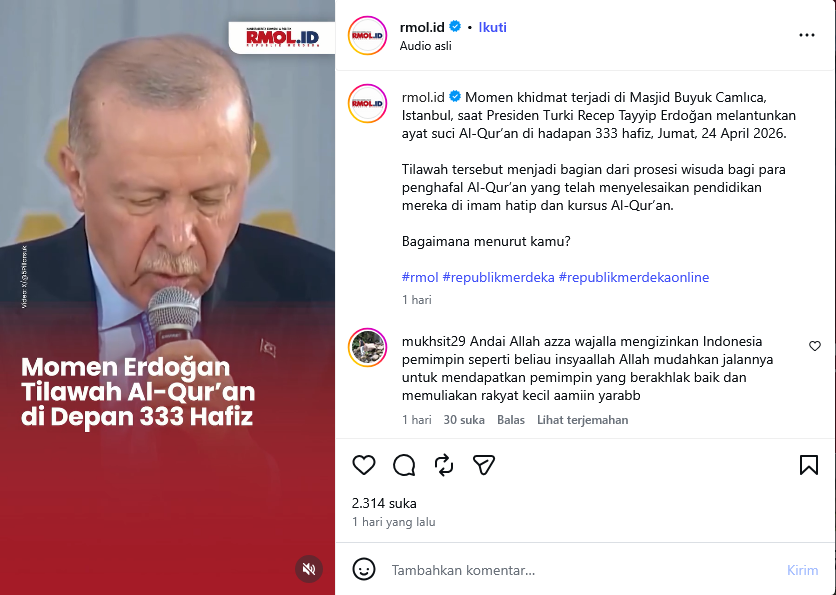
Task: Open emoji picker smiley icon
Action: (364, 569)
